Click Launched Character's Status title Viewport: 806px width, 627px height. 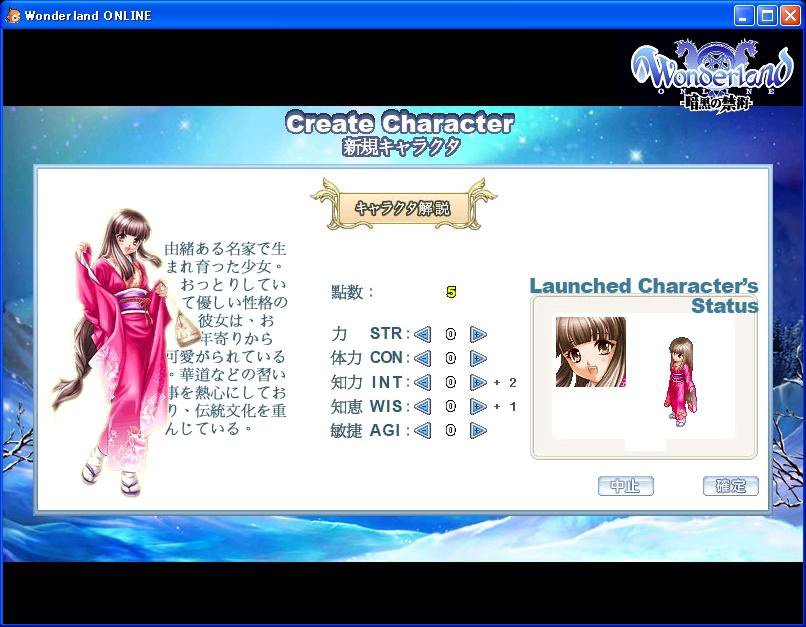(x=644, y=296)
